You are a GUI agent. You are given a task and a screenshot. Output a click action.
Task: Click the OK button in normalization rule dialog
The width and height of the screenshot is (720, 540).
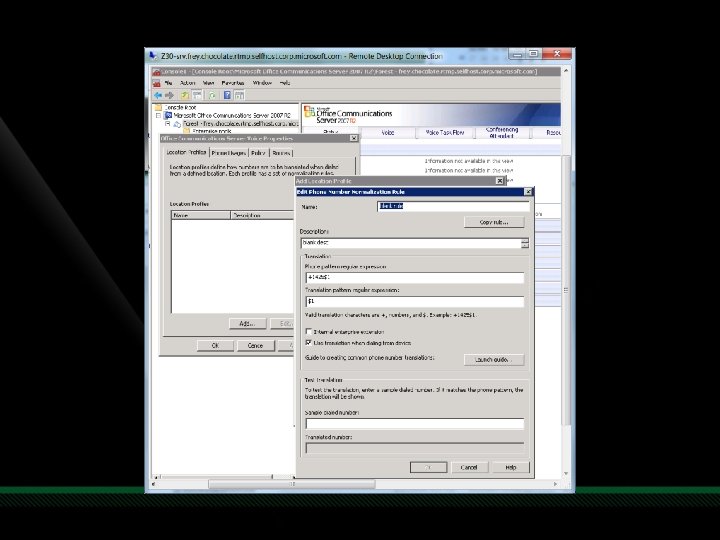428,467
